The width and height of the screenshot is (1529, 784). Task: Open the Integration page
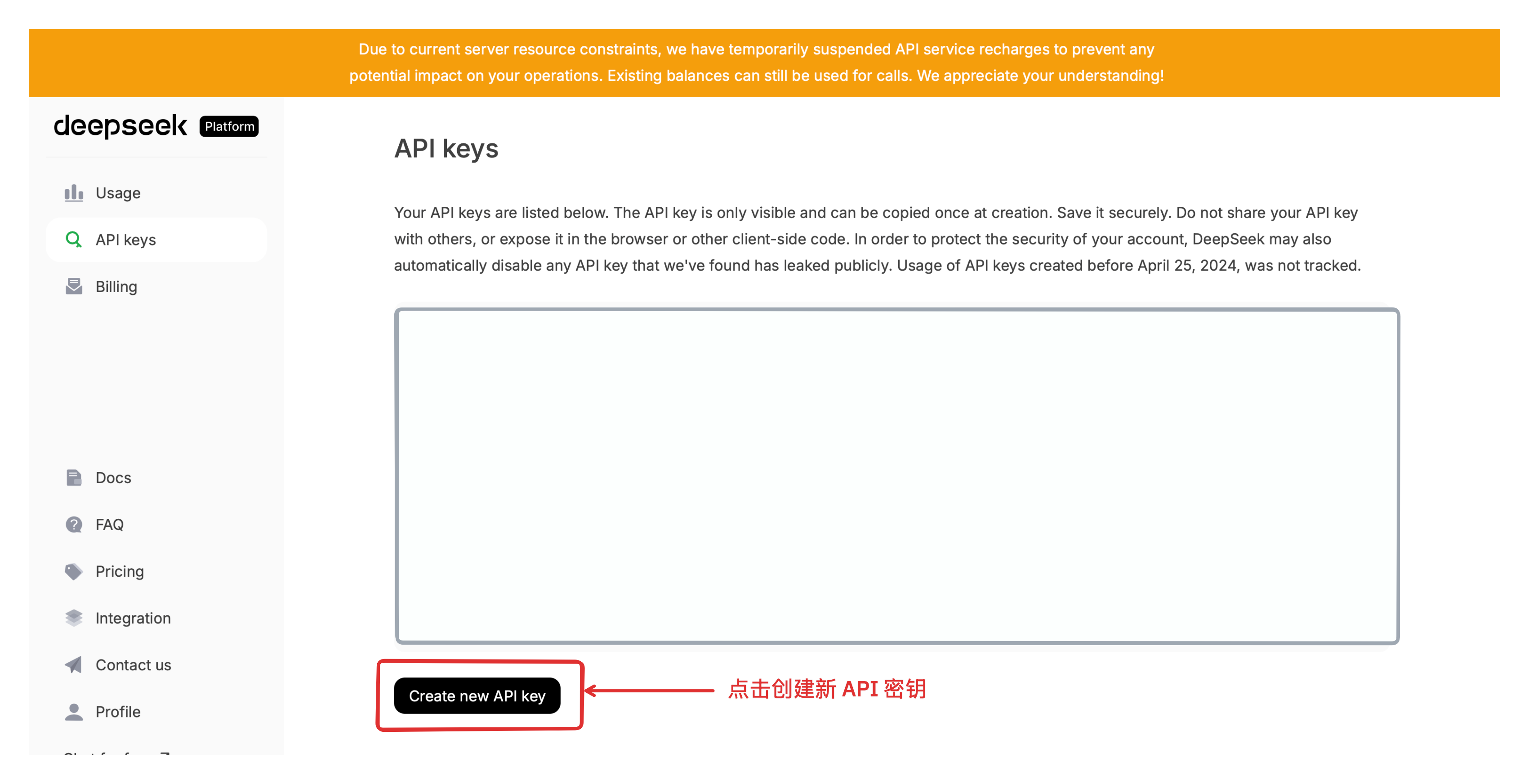click(x=156, y=619)
